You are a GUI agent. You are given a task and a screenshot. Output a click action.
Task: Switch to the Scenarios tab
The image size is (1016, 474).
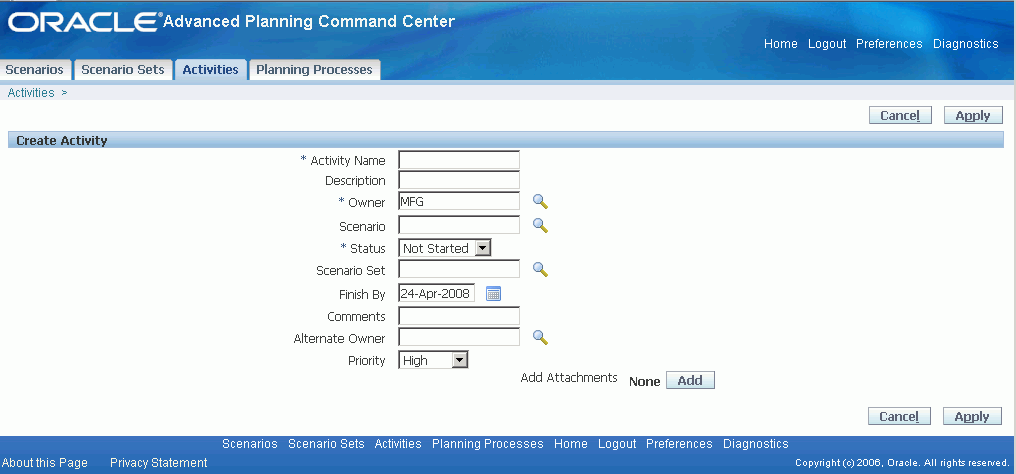(35, 69)
